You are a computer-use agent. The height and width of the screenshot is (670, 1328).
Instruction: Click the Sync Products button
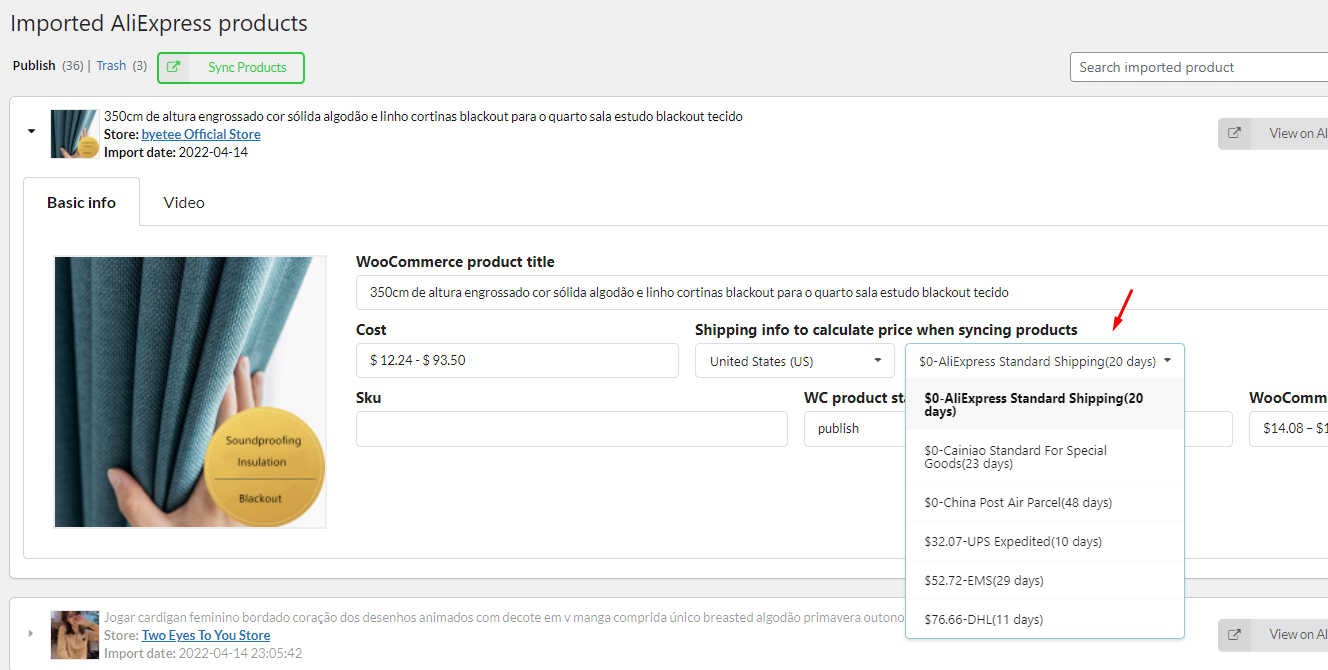pyautogui.click(x=231, y=67)
